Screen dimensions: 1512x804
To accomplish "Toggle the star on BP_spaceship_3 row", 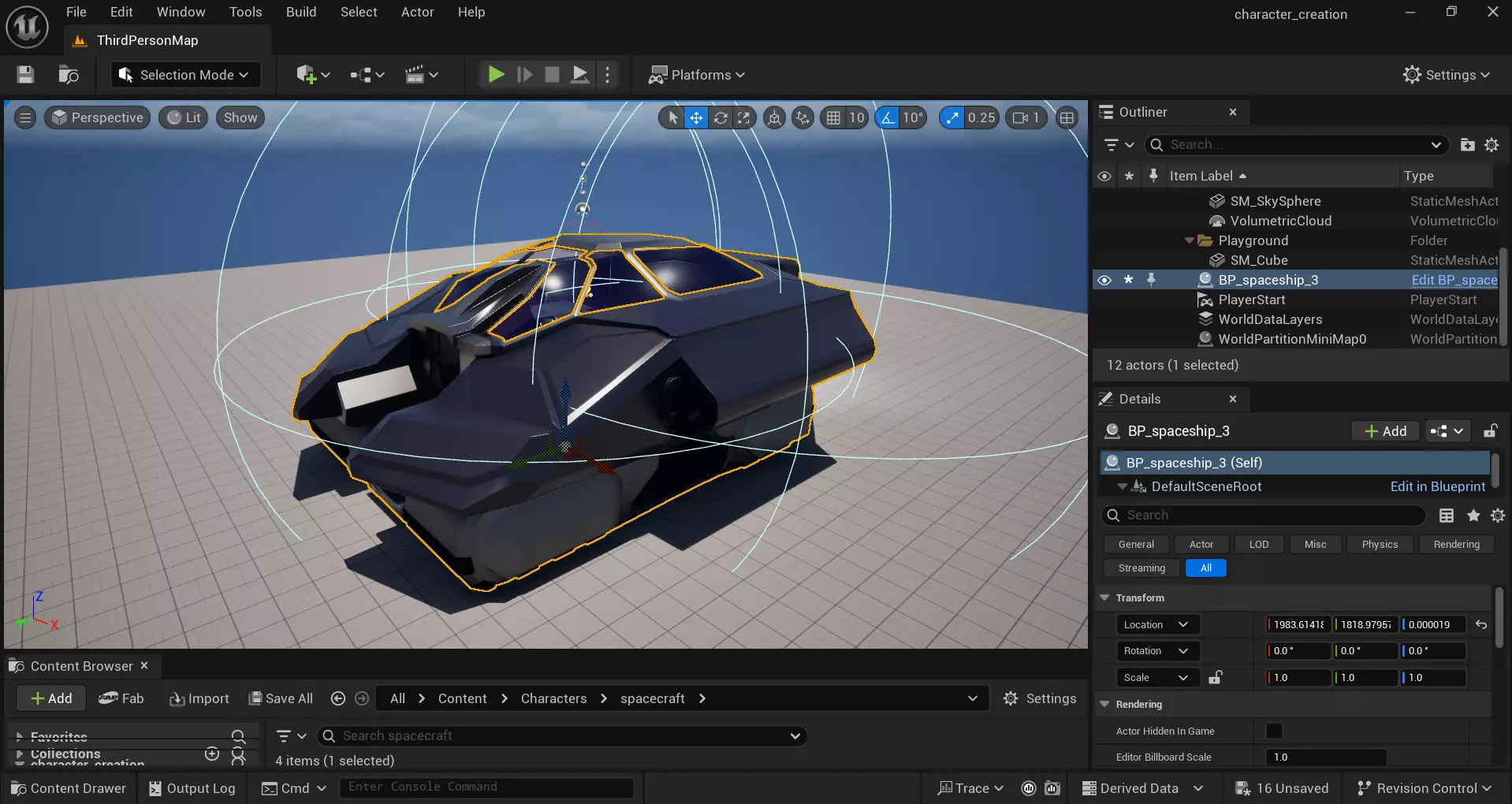I will [x=1128, y=280].
